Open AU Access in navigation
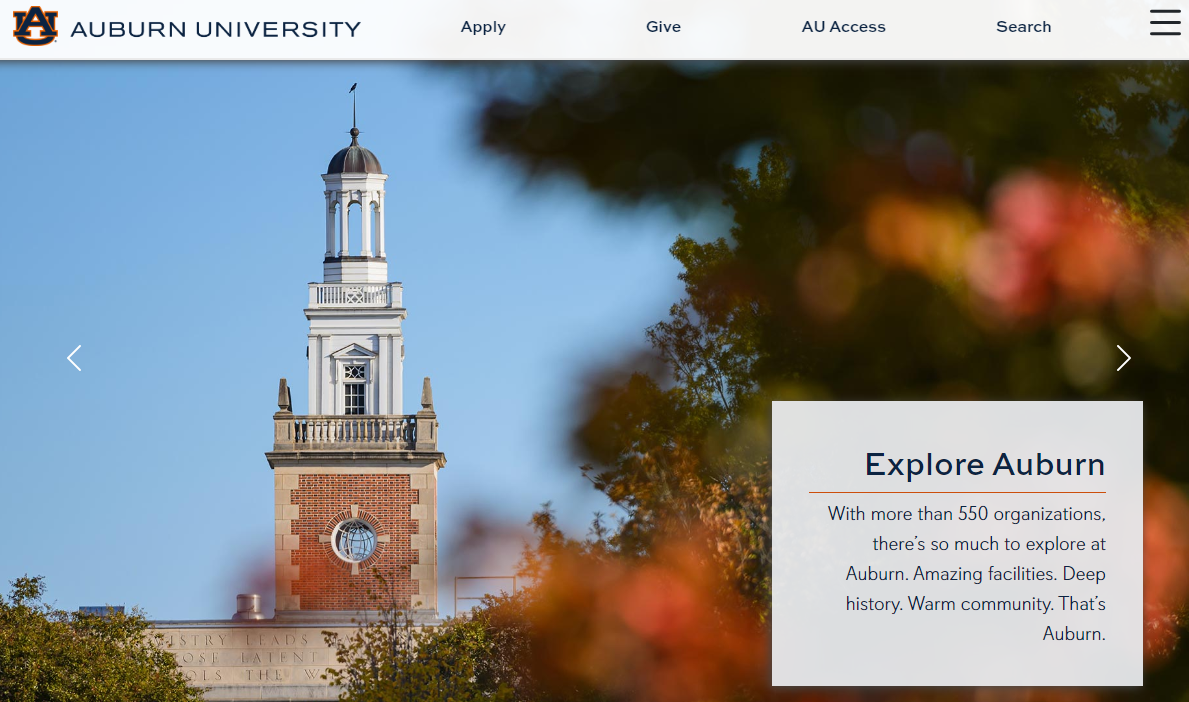Viewport: 1189px width, 702px height. pyautogui.click(x=843, y=27)
